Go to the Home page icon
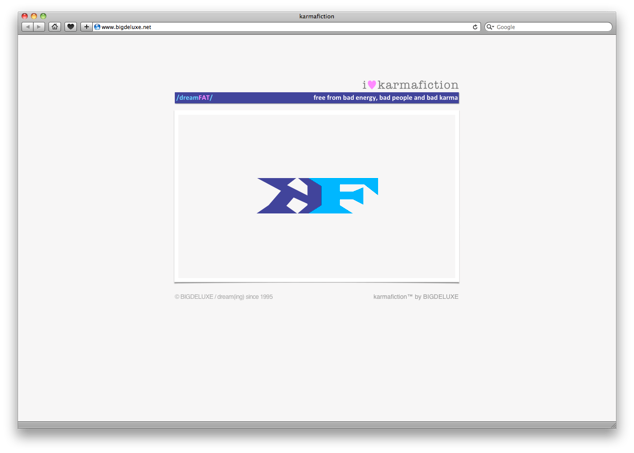The image size is (634, 453). [54, 27]
